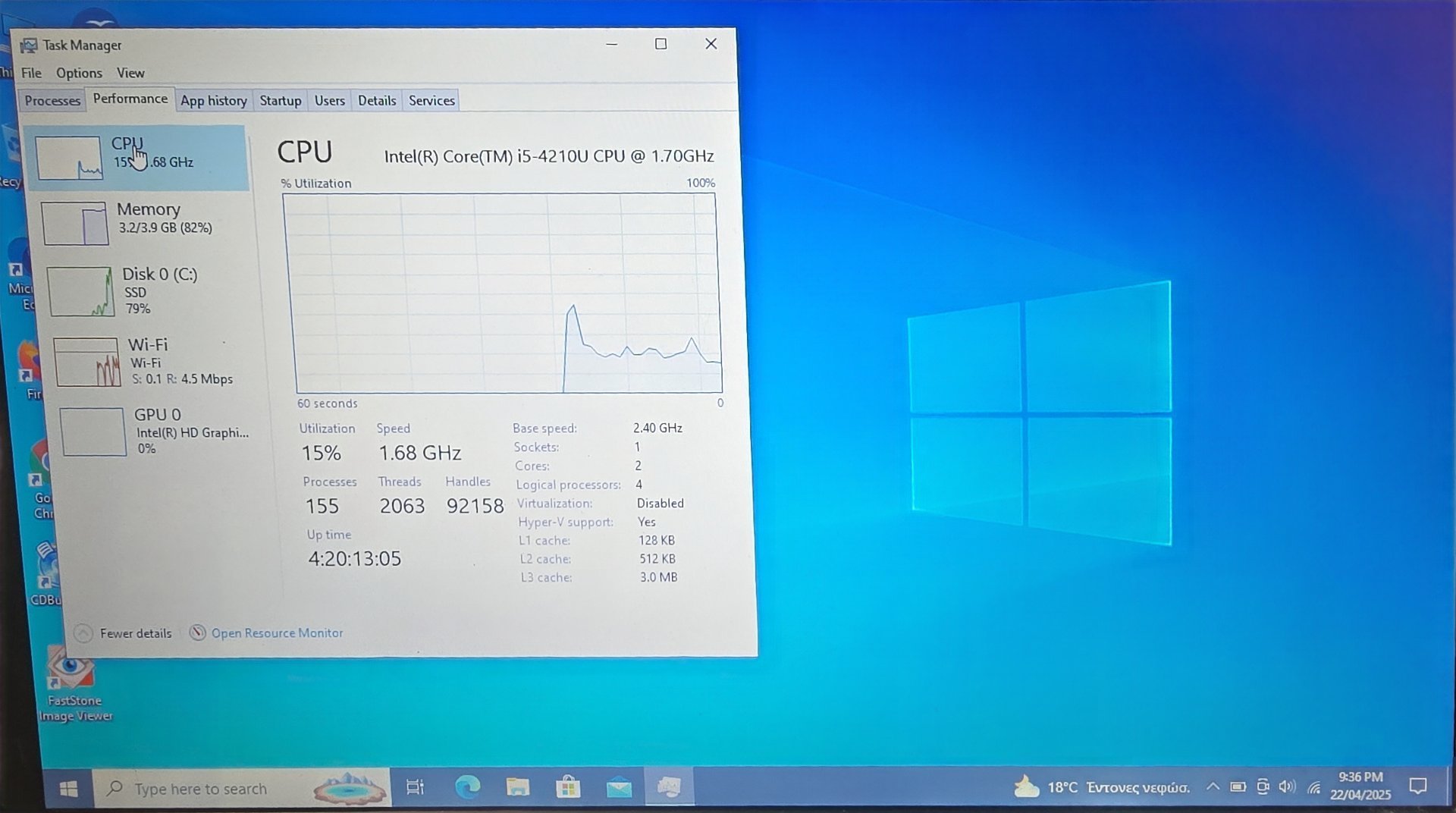This screenshot has height=813, width=1456.
Task: Show hidden system tray icons
Action: 1213,786
